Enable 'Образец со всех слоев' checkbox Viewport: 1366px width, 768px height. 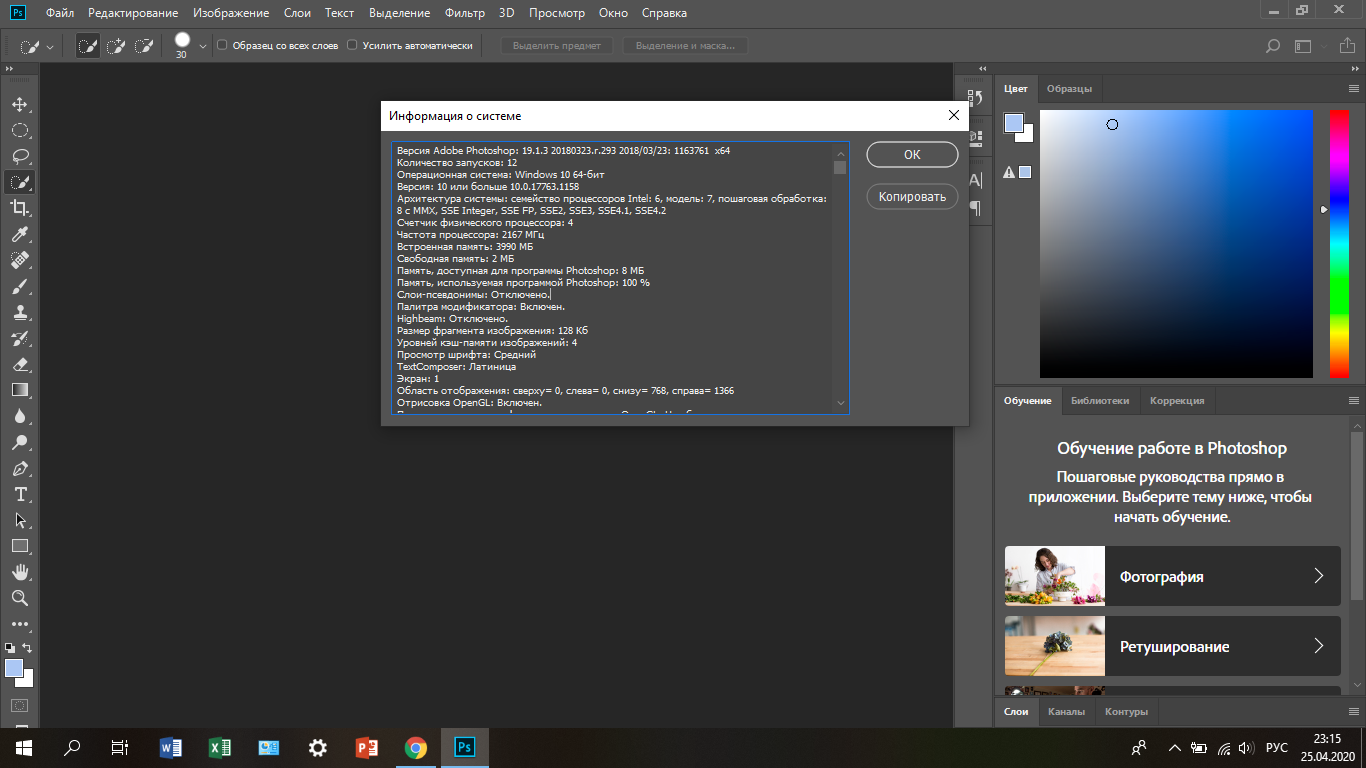pos(222,45)
